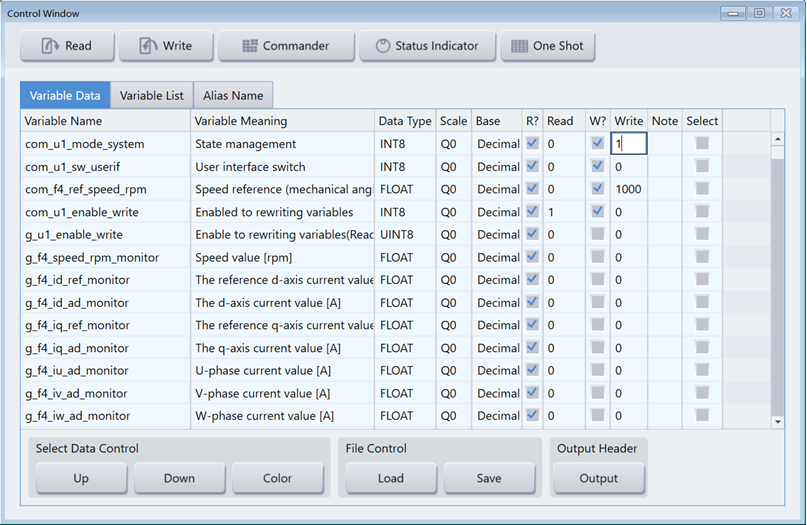The image size is (807, 525).
Task: Minimize the Control Window
Action: (733, 13)
